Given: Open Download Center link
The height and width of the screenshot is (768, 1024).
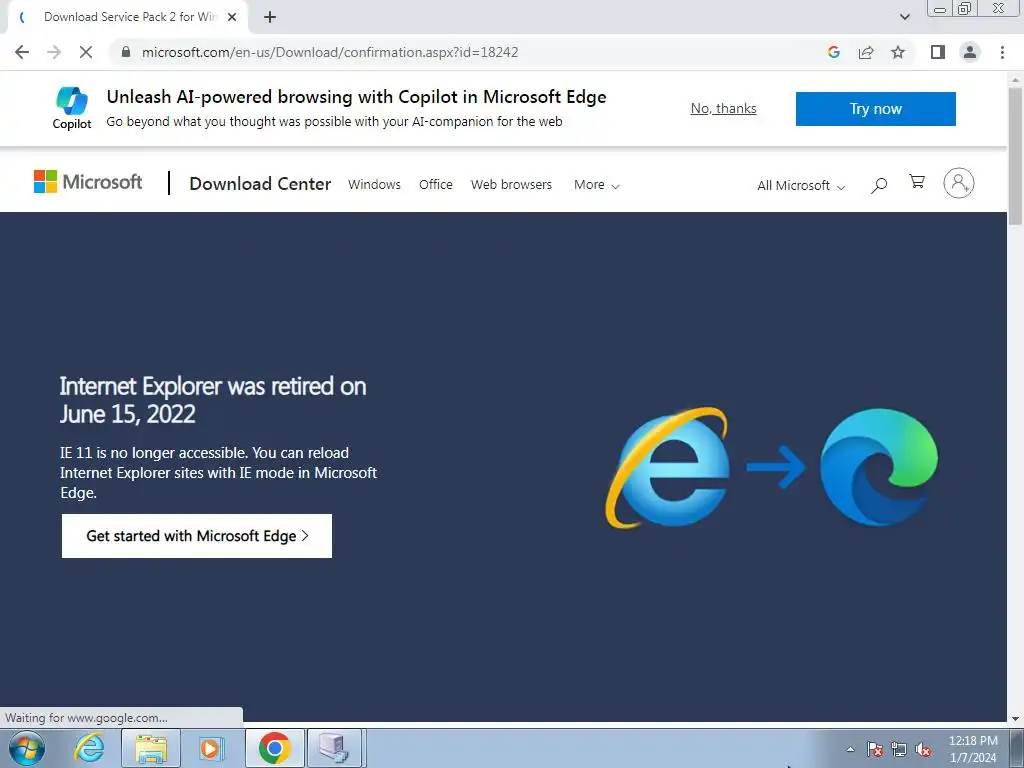Looking at the screenshot, I should pyautogui.click(x=260, y=184).
